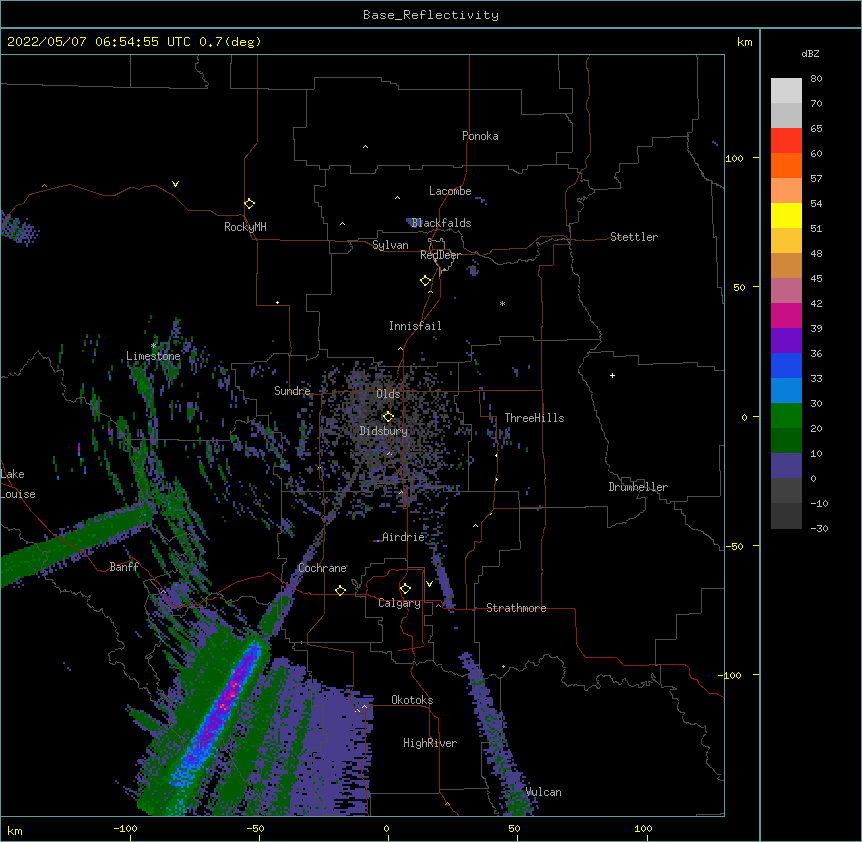Click the legend value 80
This screenshot has height=842, width=862.
click(x=816, y=79)
